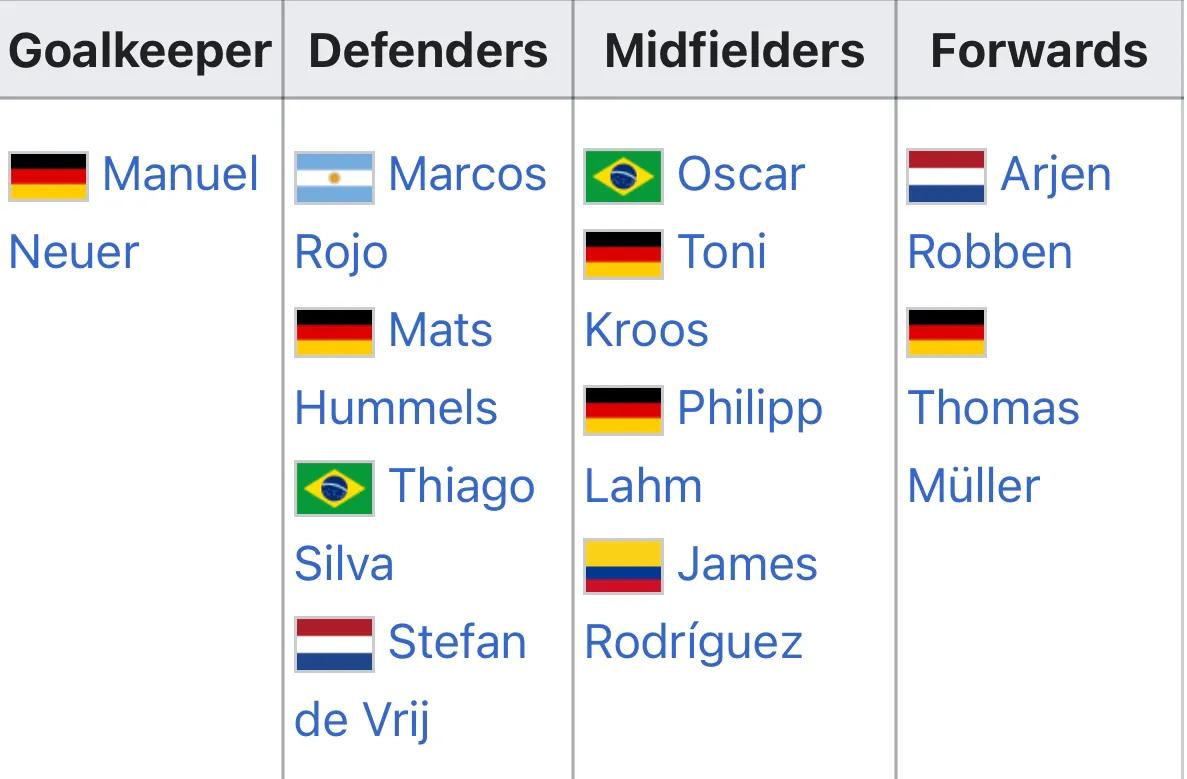The image size is (1187, 779).
Task: Open the Toni Kroos link
Action: click(x=722, y=252)
